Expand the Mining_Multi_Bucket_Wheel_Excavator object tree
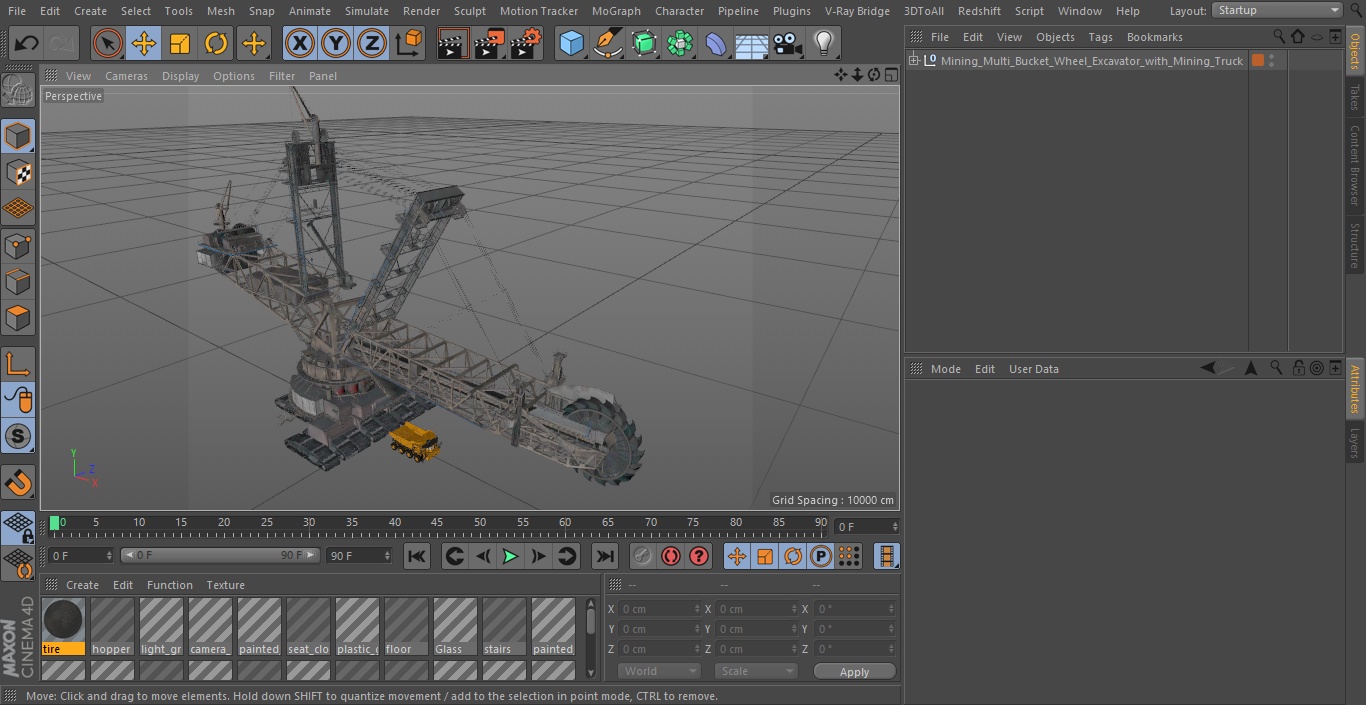 pyautogui.click(x=913, y=61)
